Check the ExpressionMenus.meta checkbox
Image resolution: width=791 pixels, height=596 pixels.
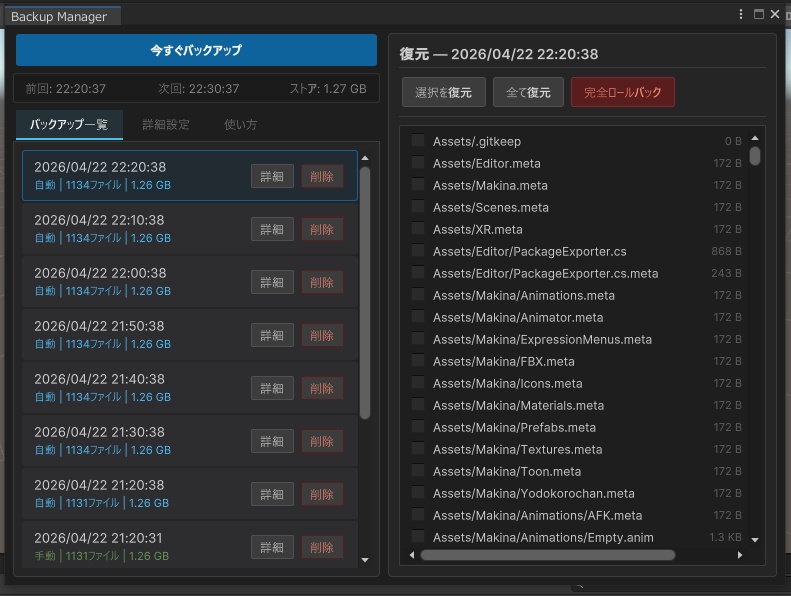[x=418, y=339]
